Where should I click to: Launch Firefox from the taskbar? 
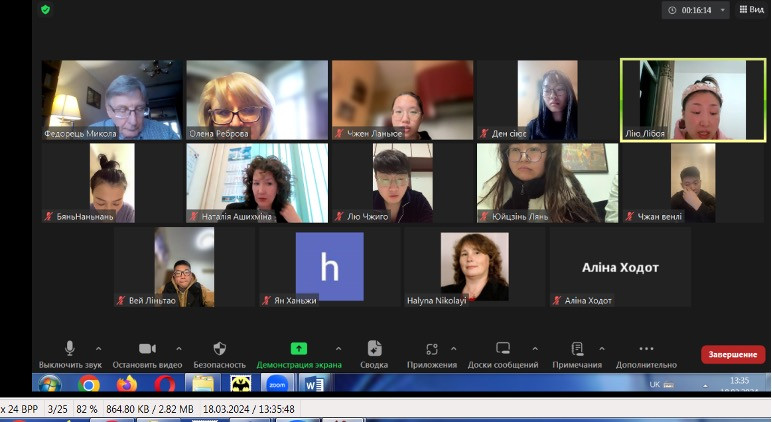pos(127,384)
